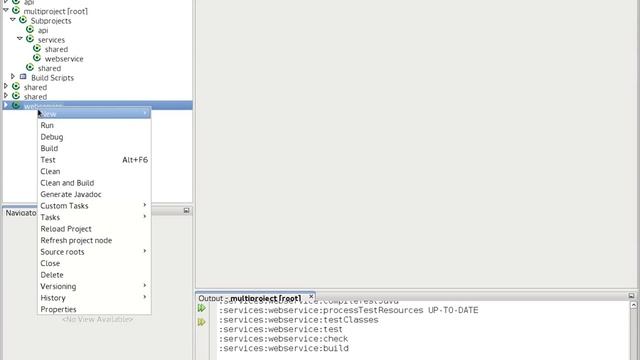
Task: Minimize the Output window
Action: tap(631, 296)
